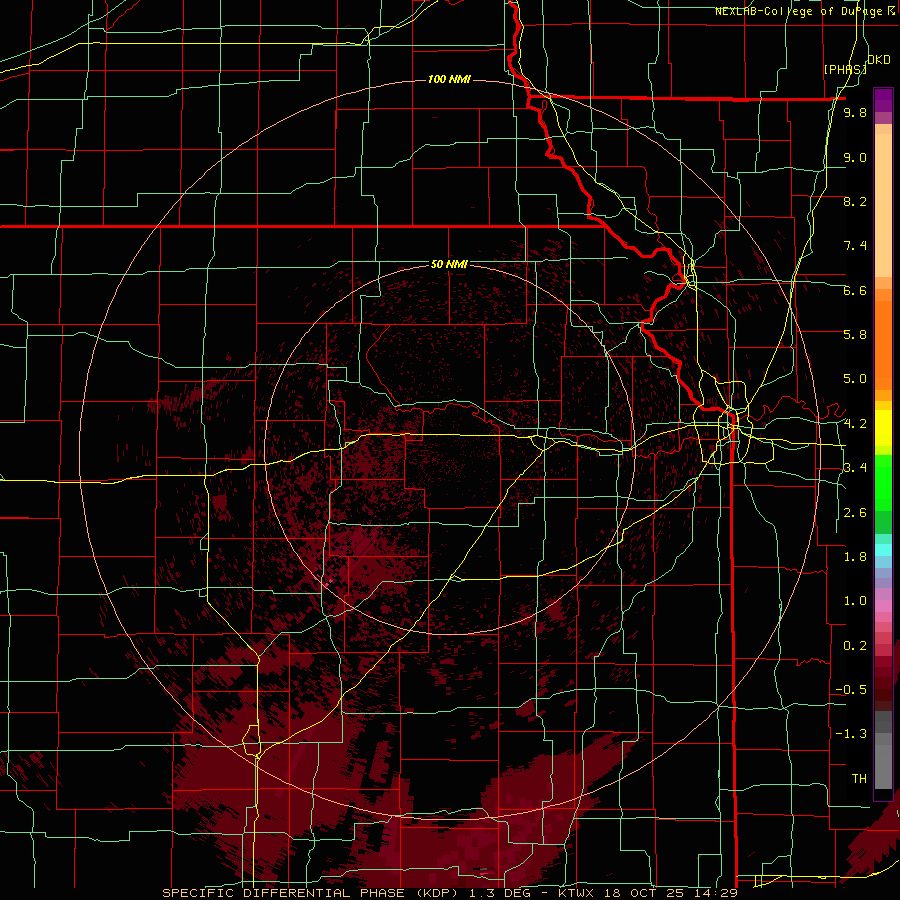Select the 5.0 scale label

pos(855,379)
